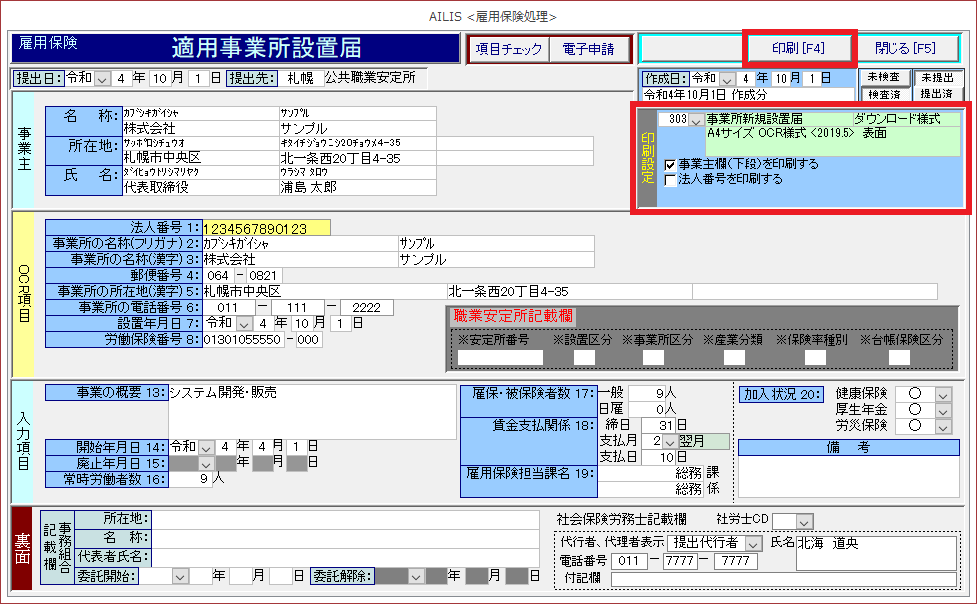Open 電子申請 electronic filing
The height and width of the screenshot is (604, 977).
coord(590,49)
